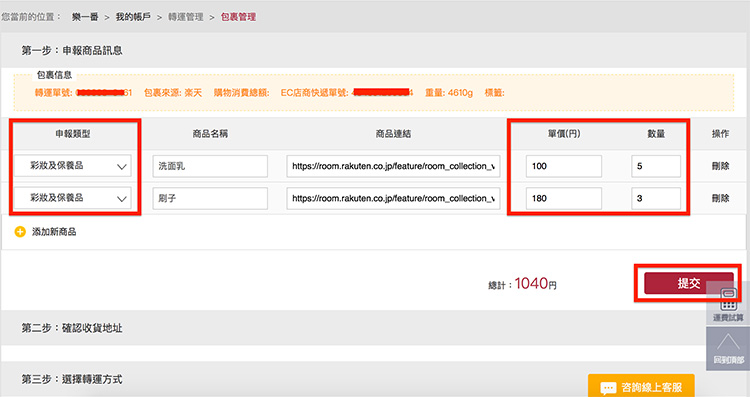Delete the 洗面乳 product row

coord(720,166)
